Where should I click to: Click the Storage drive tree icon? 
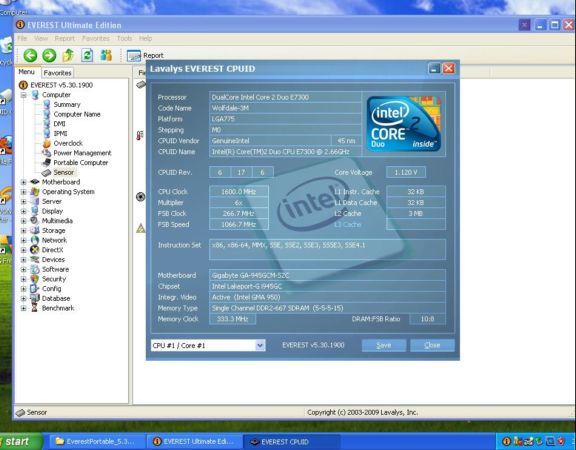point(35,230)
